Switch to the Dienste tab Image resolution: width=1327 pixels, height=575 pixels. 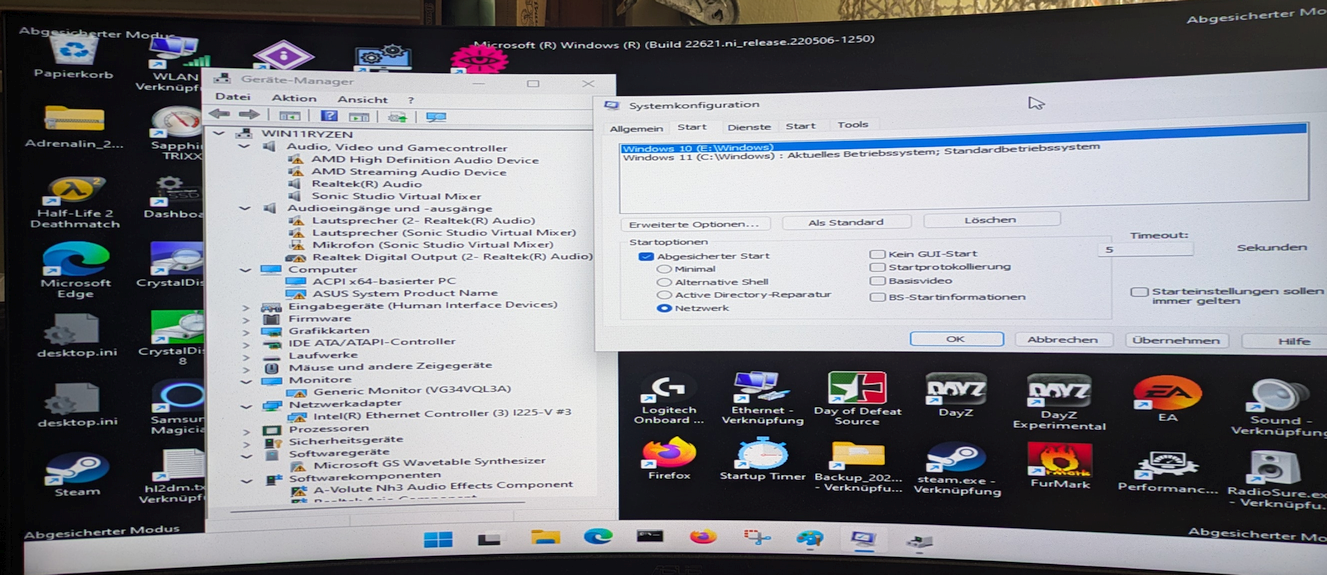[749, 127]
